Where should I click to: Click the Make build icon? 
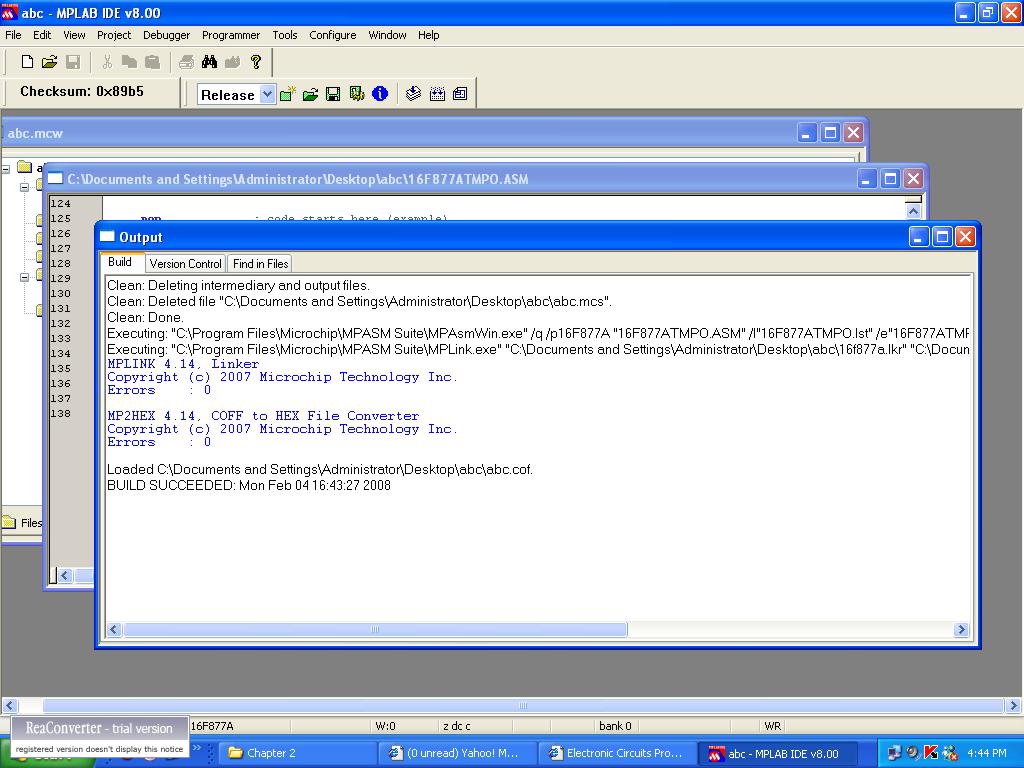click(x=413, y=94)
